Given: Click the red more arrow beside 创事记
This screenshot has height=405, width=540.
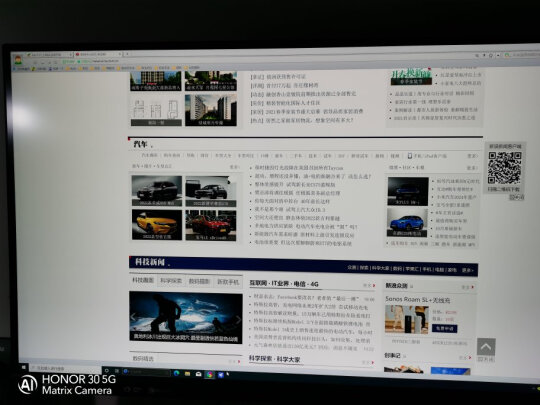Looking at the screenshot, I should [469, 358].
